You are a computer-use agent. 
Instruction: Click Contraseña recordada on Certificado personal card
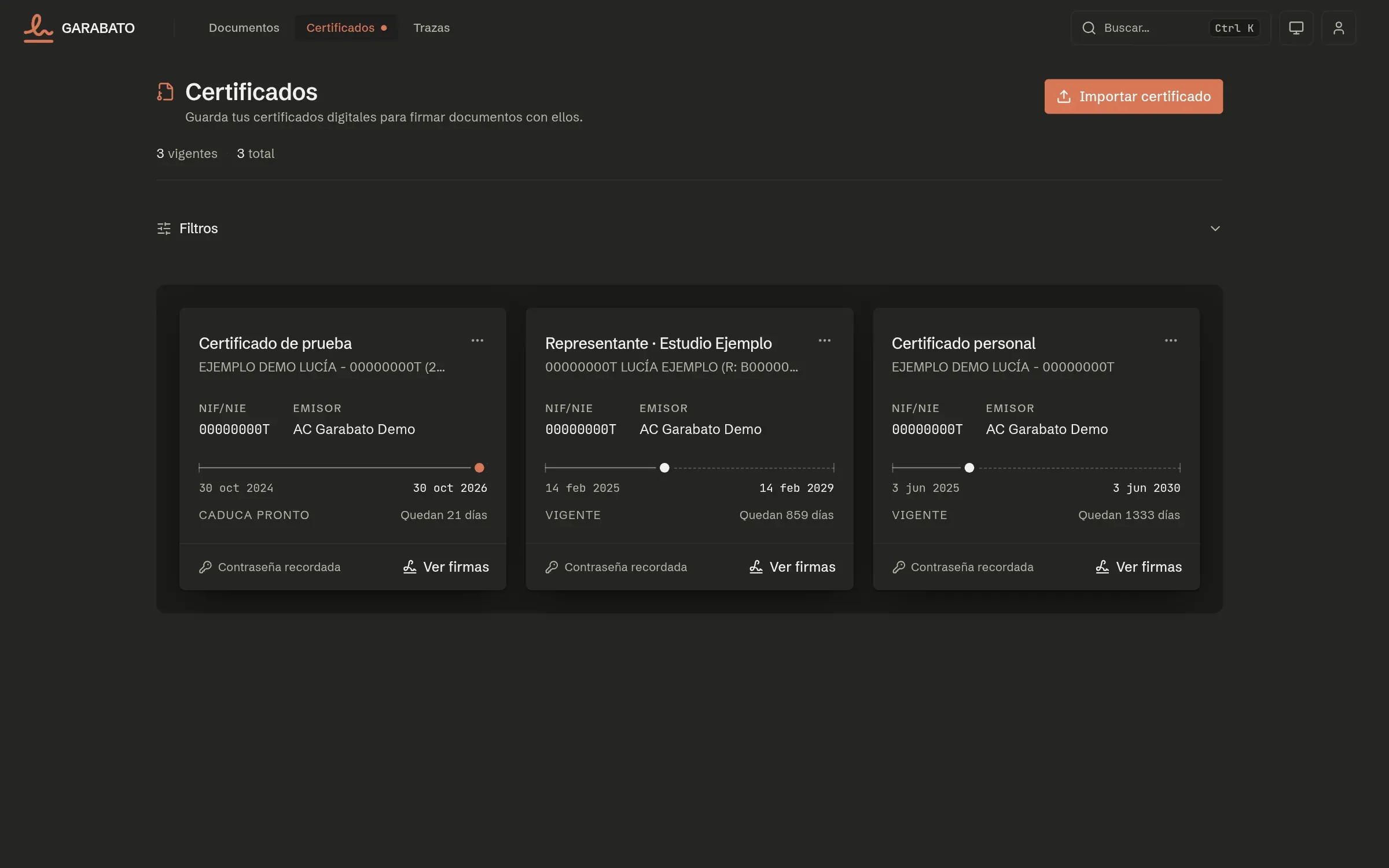pyautogui.click(x=972, y=567)
